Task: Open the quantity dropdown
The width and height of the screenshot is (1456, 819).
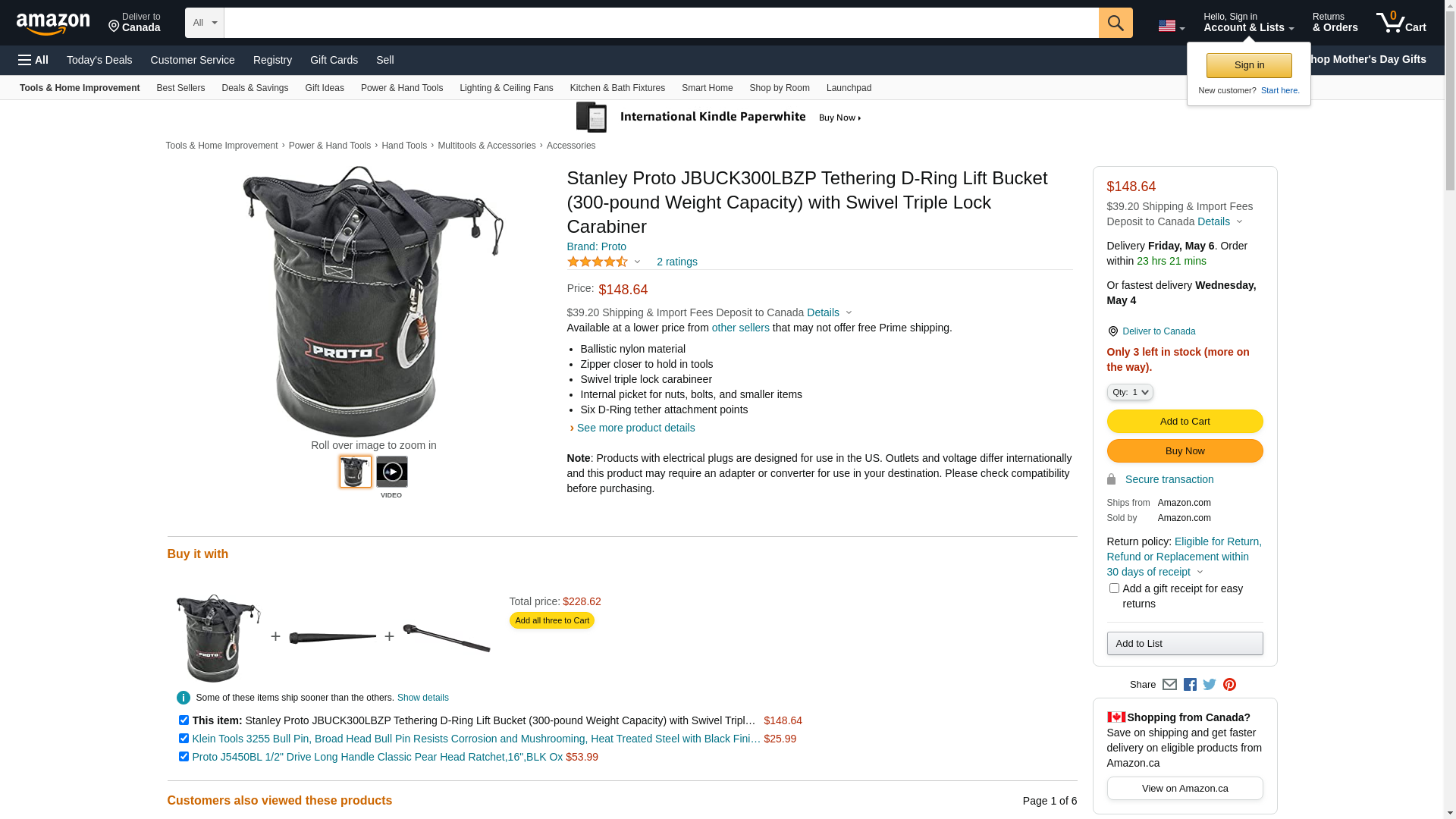Action: 1130,392
